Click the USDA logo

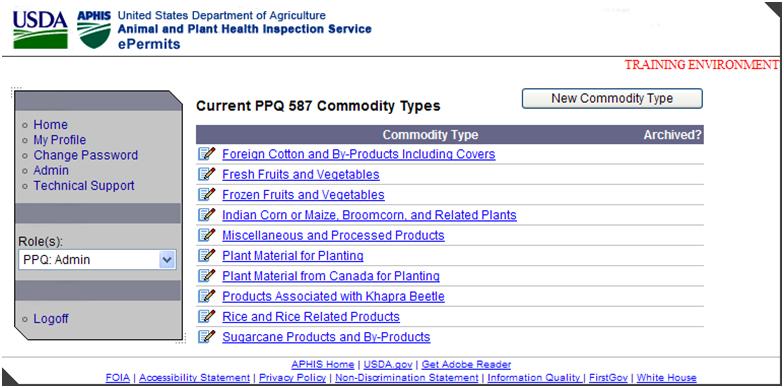click(x=40, y=30)
